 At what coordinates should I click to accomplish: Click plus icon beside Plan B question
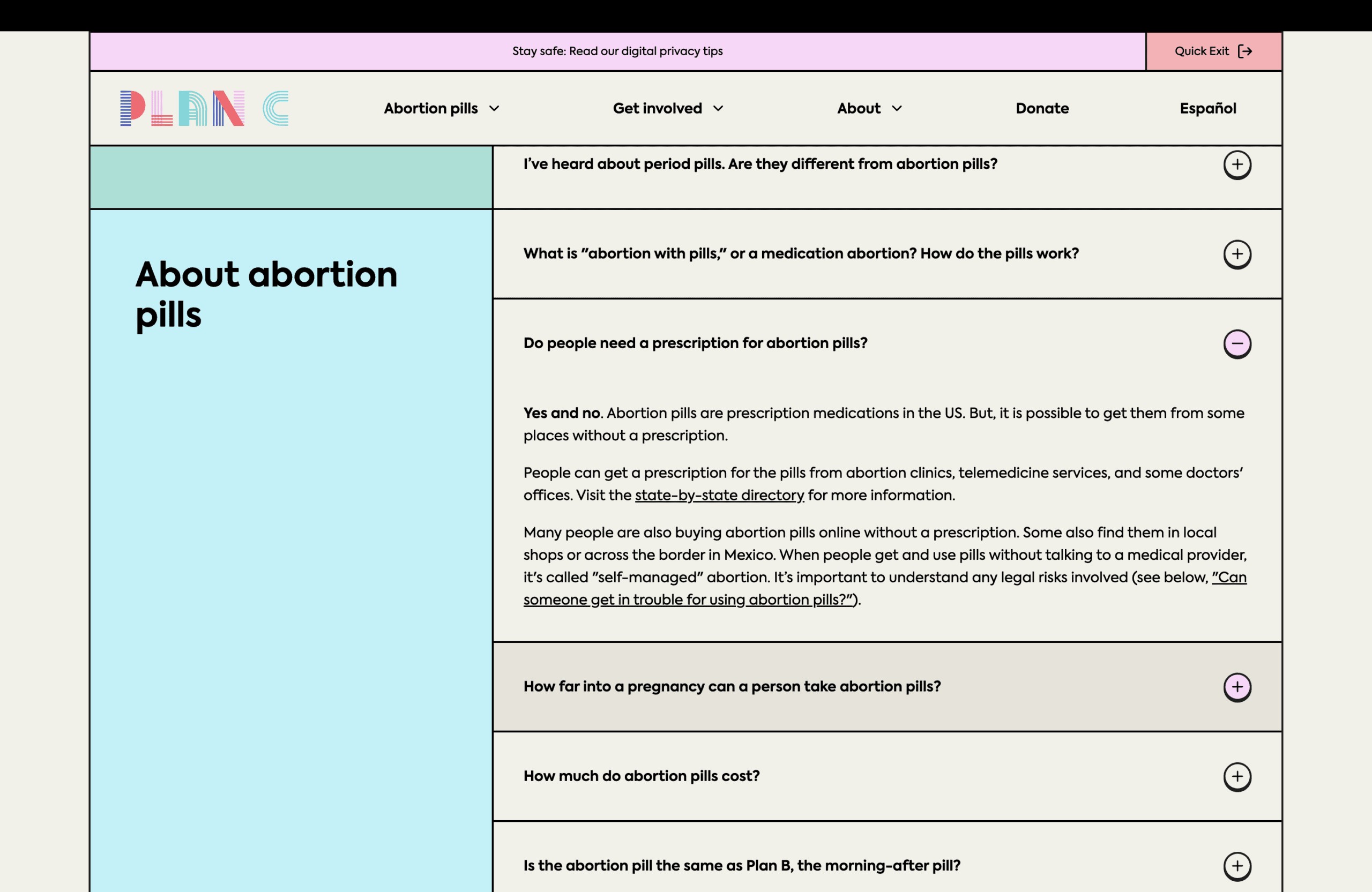point(1237,866)
